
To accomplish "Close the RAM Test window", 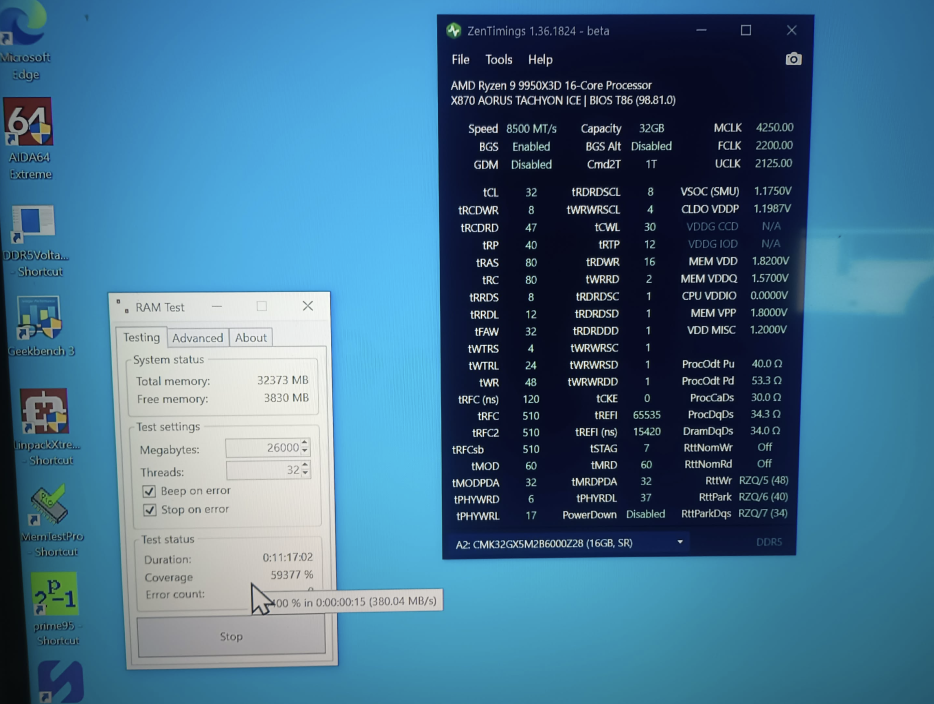I will 307,306.
